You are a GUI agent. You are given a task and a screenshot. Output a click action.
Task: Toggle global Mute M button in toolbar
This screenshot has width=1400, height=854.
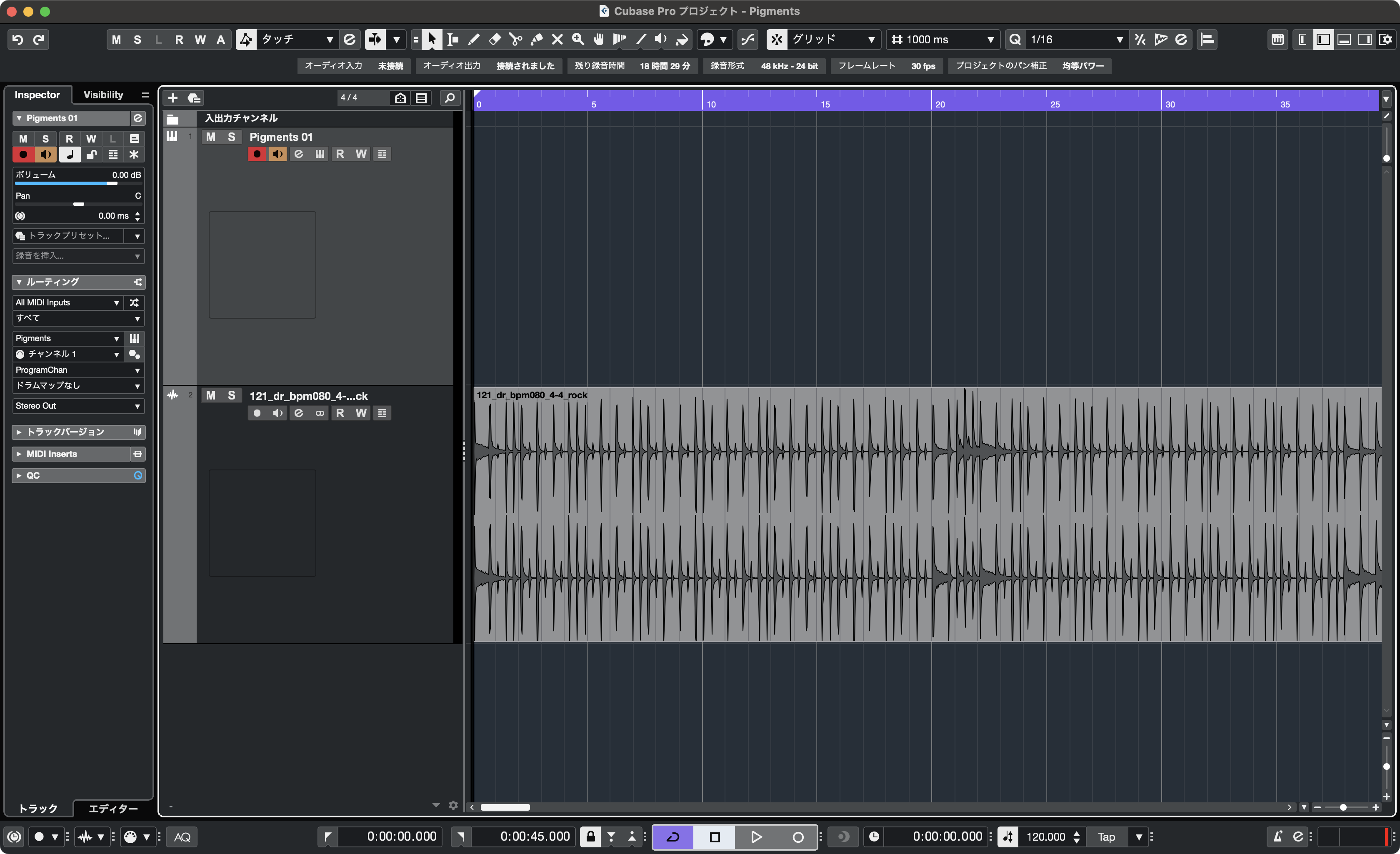[x=117, y=39]
